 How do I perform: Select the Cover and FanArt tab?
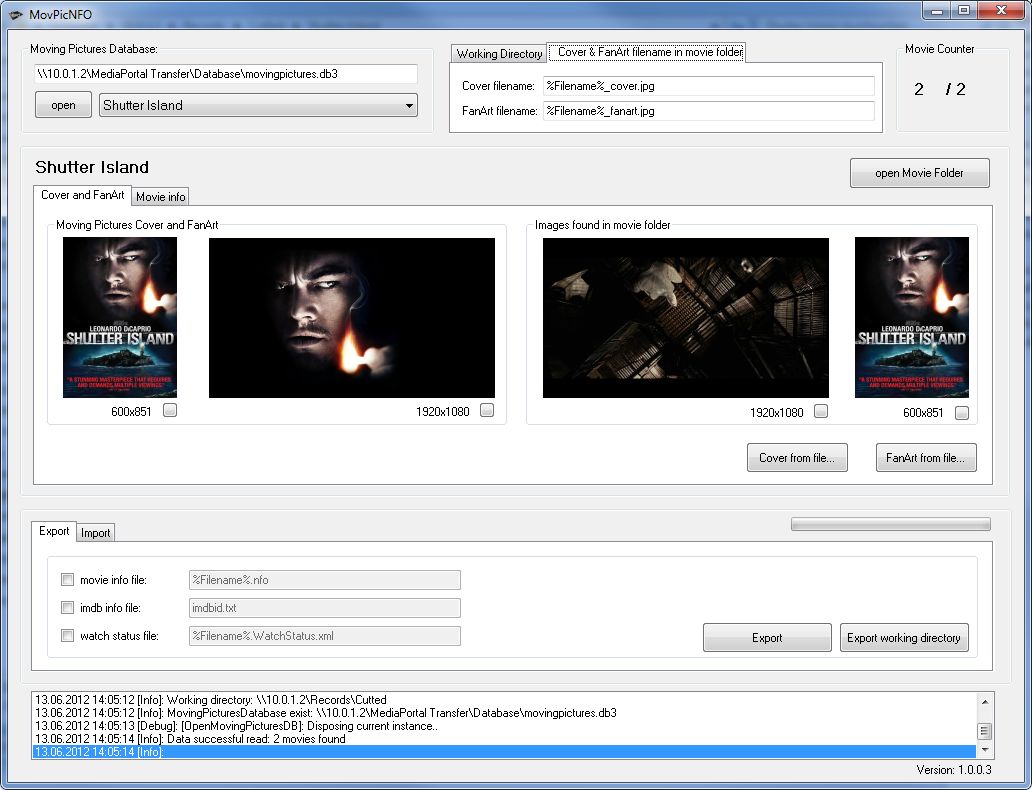tap(82, 195)
